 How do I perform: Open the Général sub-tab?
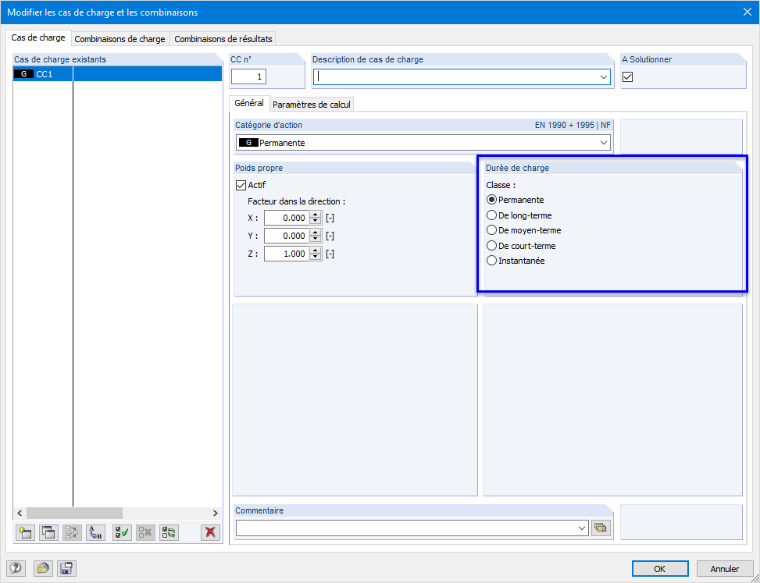(x=249, y=103)
